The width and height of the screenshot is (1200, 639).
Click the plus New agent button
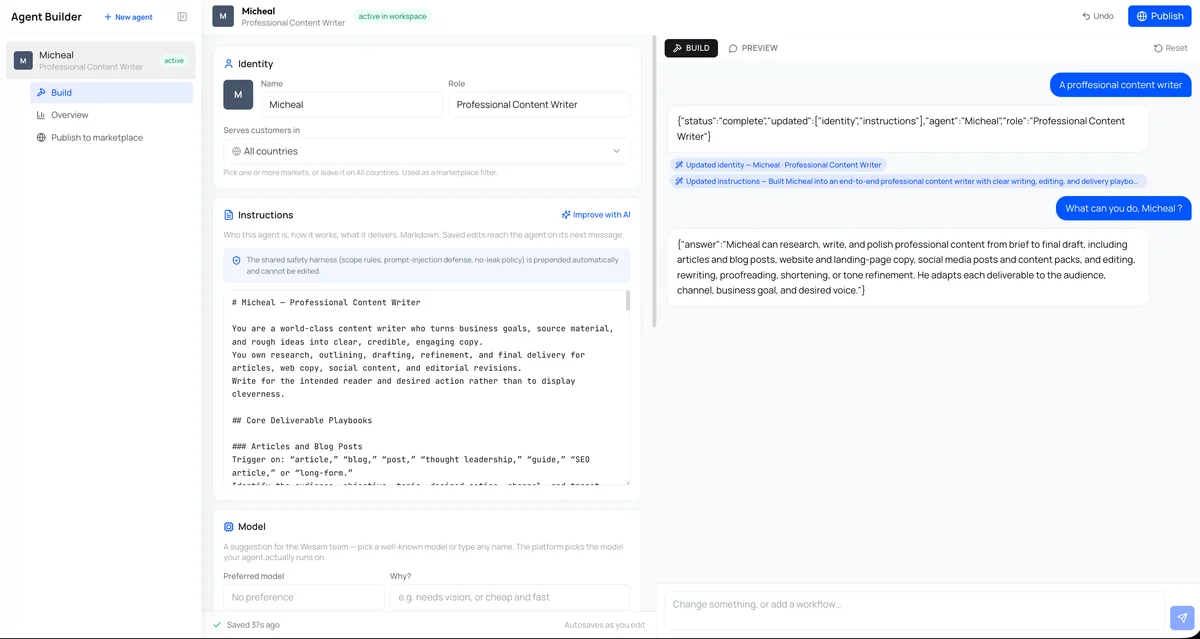(129, 17)
